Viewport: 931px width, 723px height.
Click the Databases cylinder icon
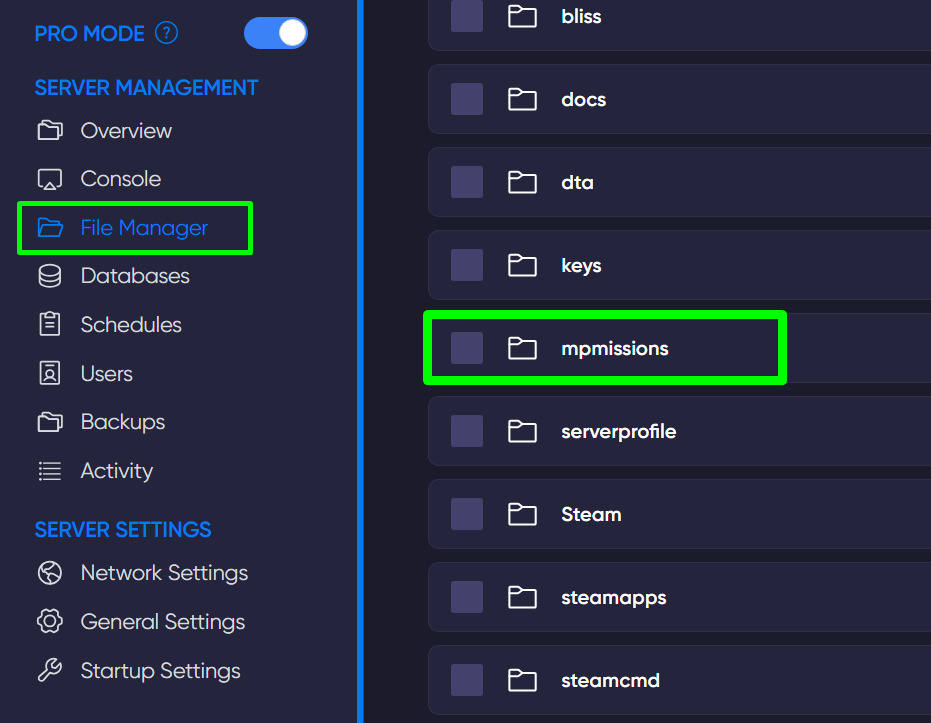[x=50, y=276]
